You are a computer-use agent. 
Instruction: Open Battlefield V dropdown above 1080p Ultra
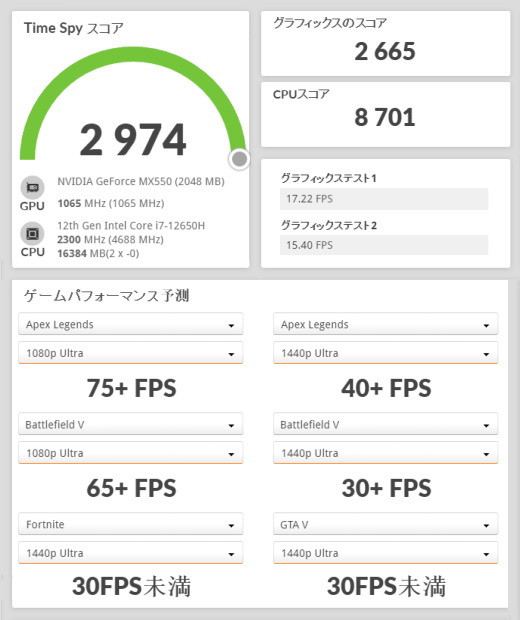[130, 424]
